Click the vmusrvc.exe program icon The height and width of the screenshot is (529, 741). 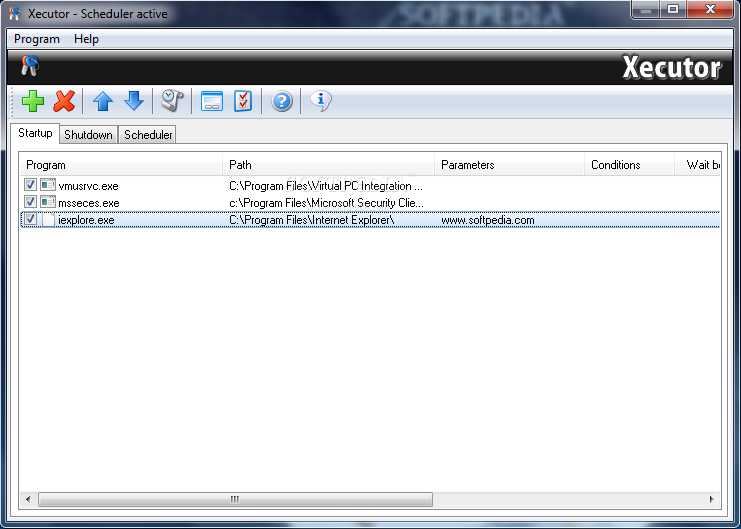coord(48,185)
